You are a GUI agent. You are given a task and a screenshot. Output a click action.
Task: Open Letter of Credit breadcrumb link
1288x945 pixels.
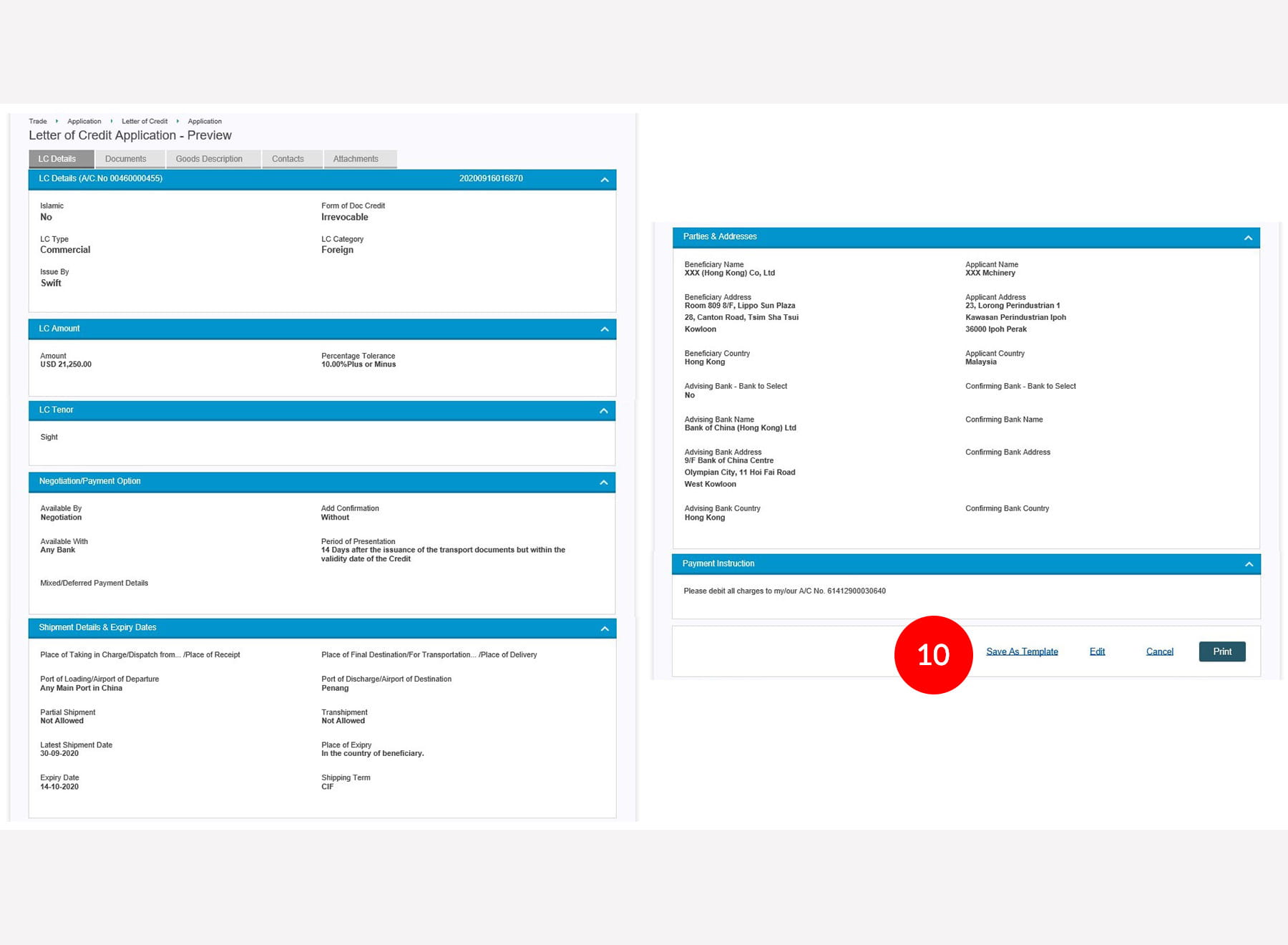145,122
